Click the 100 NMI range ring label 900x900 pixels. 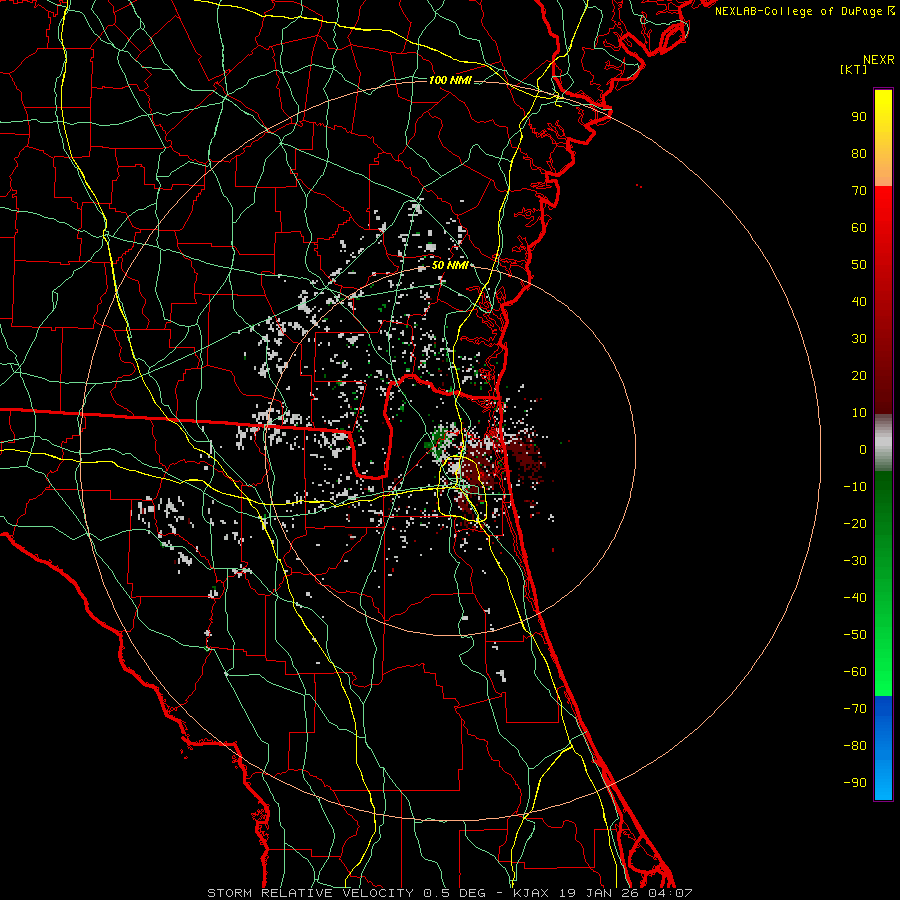coord(450,80)
